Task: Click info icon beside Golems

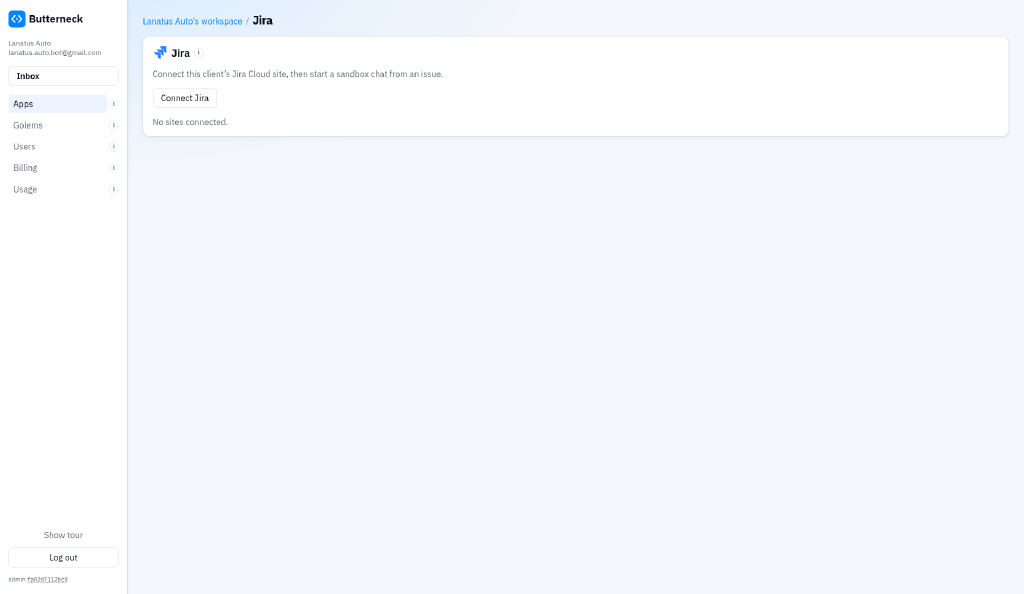Action: tap(114, 125)
